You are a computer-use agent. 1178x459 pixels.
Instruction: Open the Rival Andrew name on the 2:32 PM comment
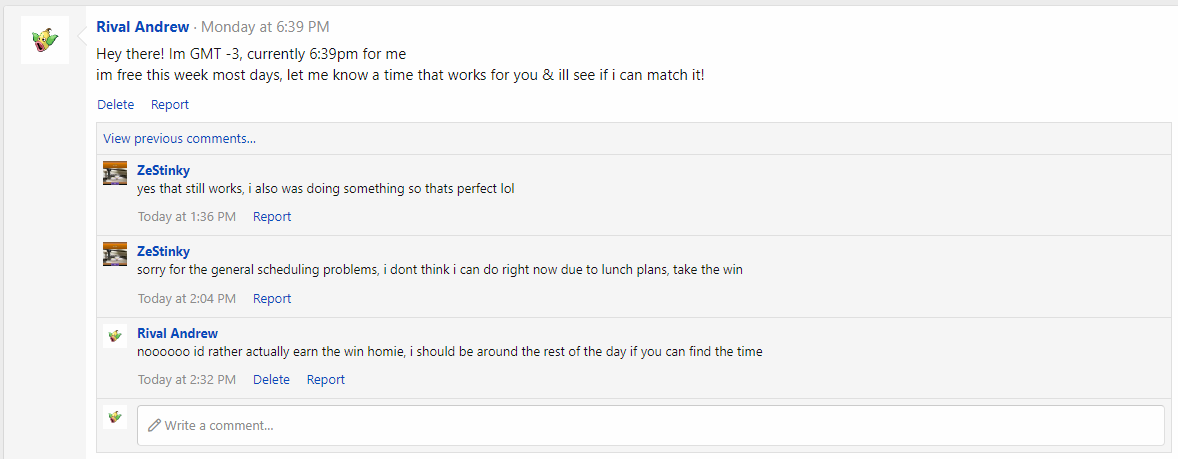(x=177, y=333)
